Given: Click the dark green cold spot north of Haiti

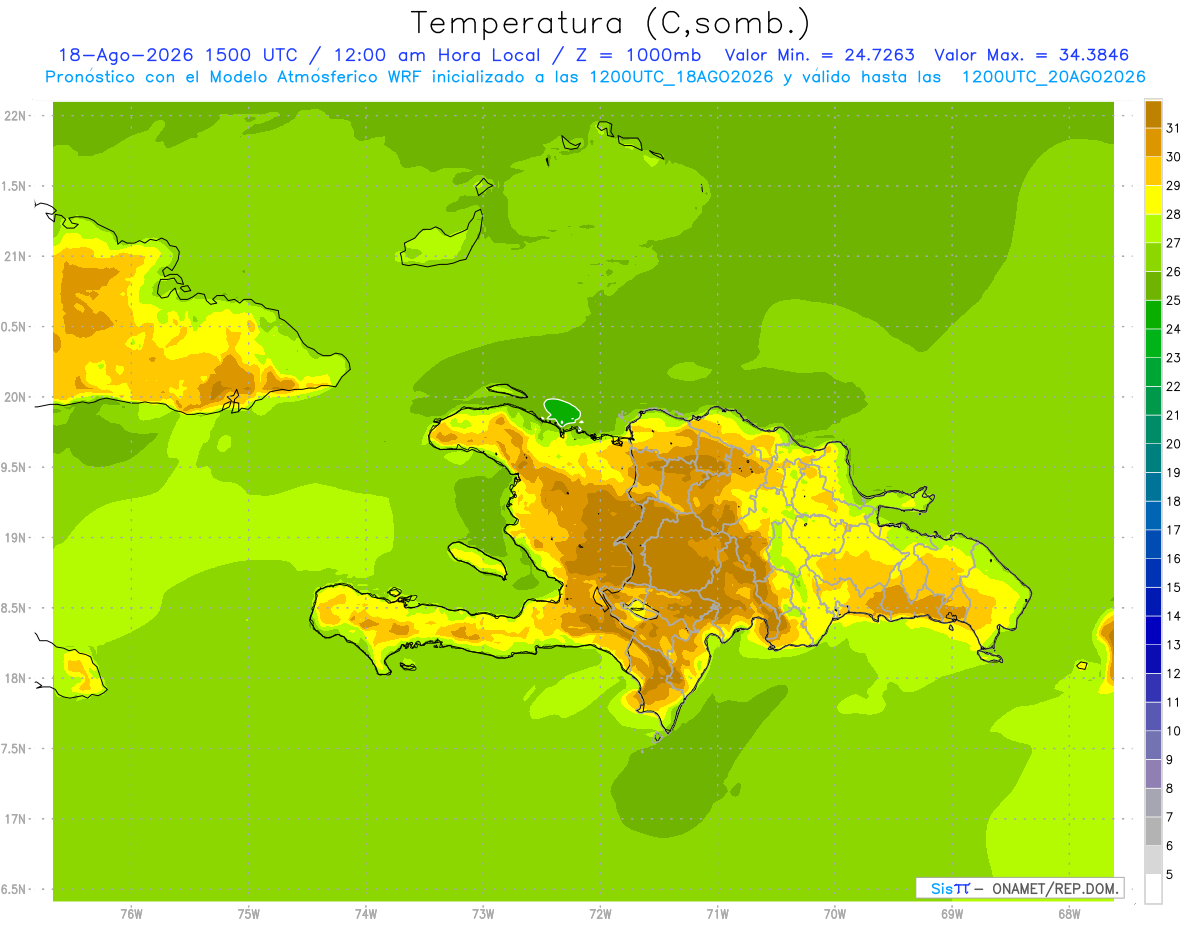Looking at the screenshot, I should (x=562, y=410).
